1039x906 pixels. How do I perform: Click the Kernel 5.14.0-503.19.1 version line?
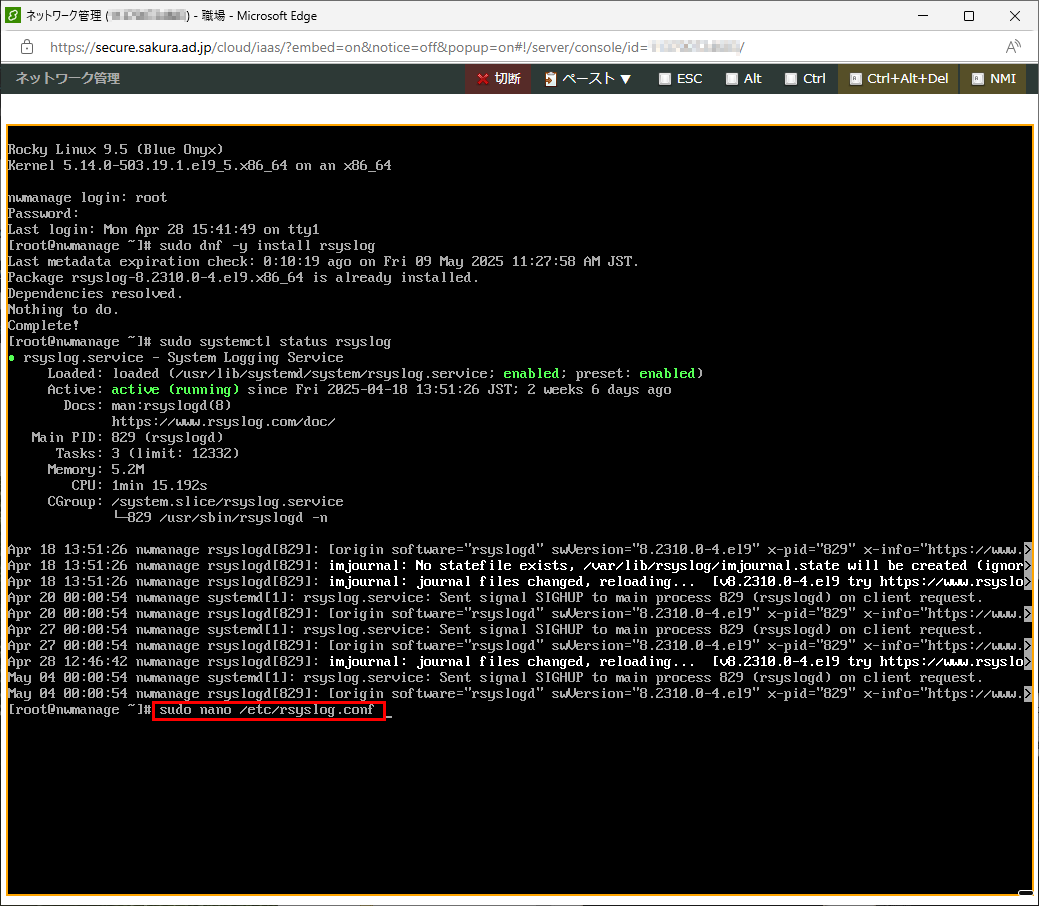point(199,165)
